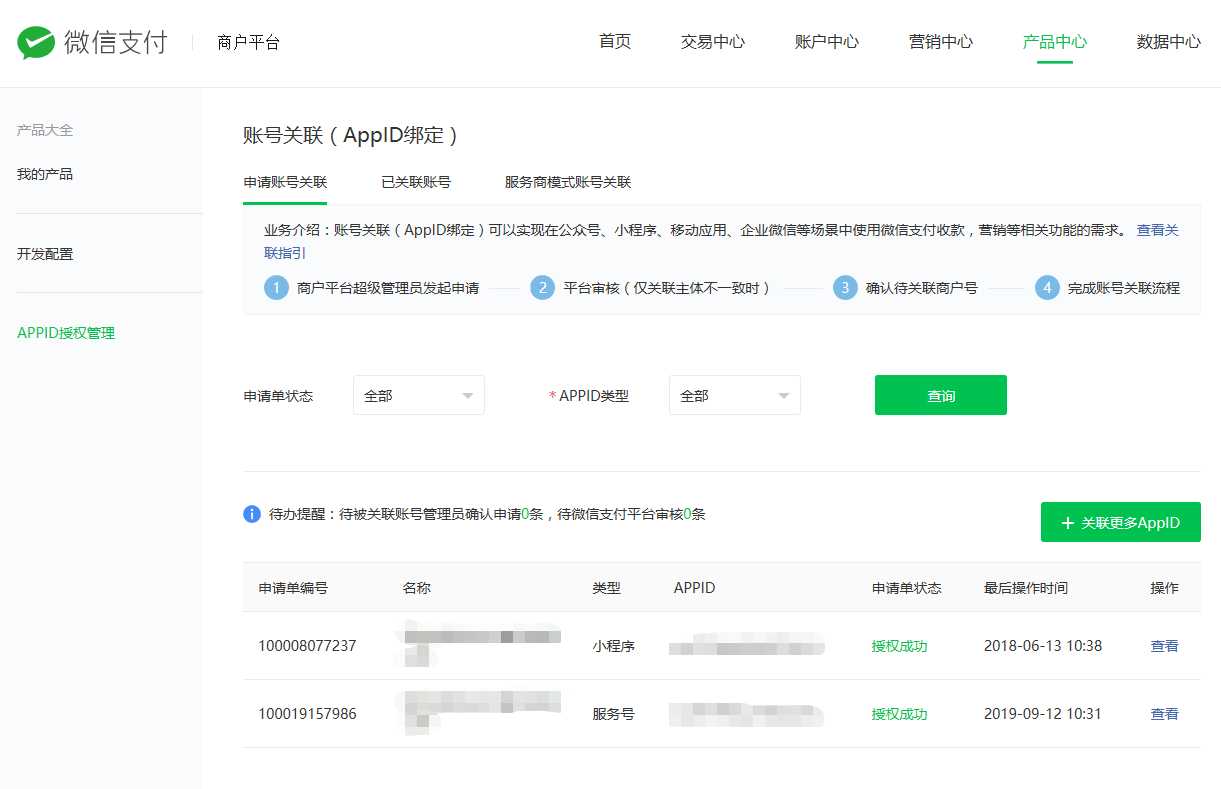Click timestamp 2018-06-13 10:38

click(x=1043, y=646)
